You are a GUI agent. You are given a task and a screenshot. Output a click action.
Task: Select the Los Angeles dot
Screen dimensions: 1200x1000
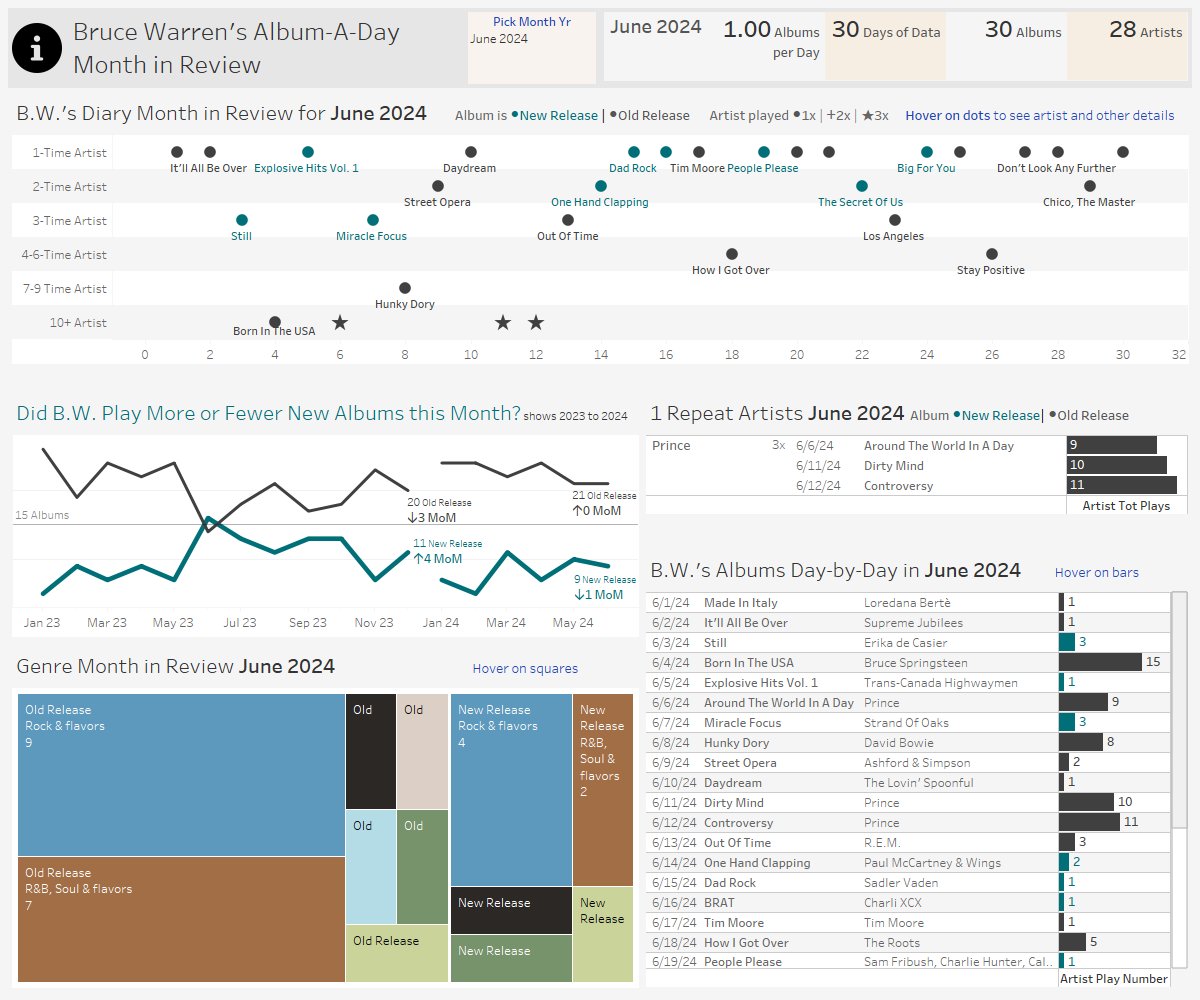tap(895, 220)
